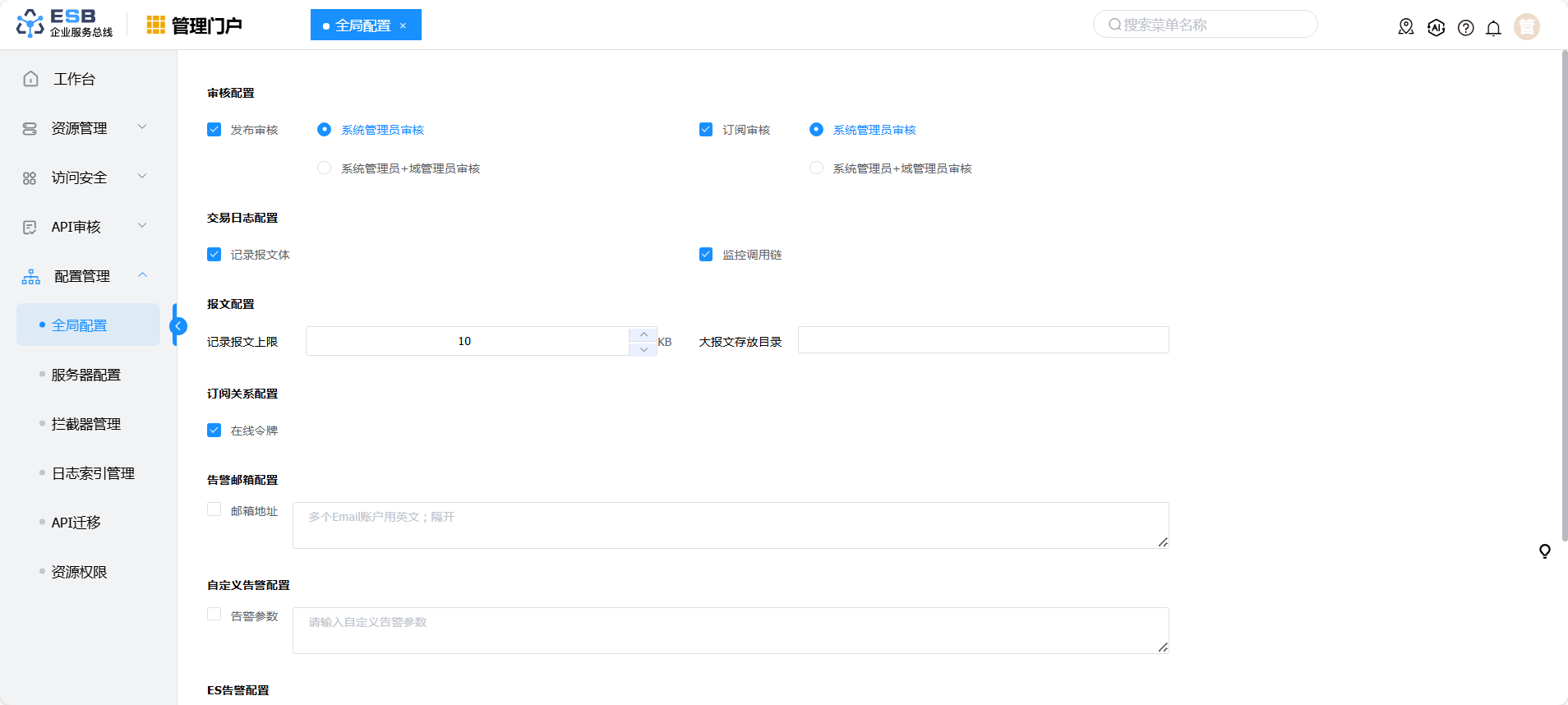
Task: Open 日志索引管理 in the sidebar
Action: (93, 473)
